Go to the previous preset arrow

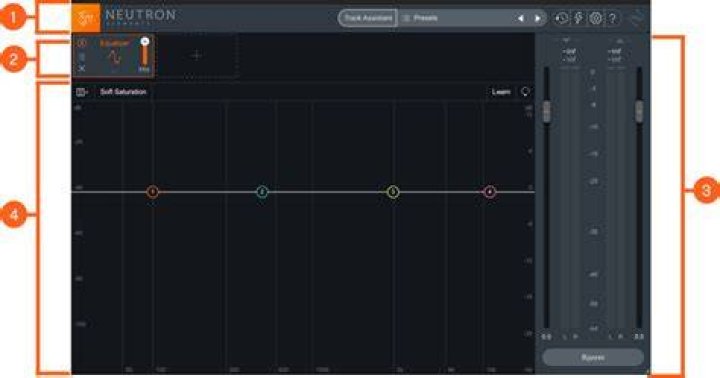pos(521,18)
